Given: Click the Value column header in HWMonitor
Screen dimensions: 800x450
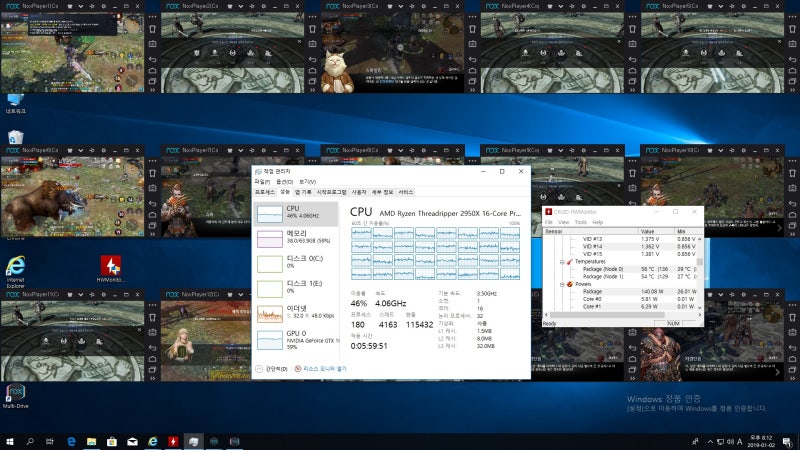Looking at the screenshot, I should click(x=656, y=232).
